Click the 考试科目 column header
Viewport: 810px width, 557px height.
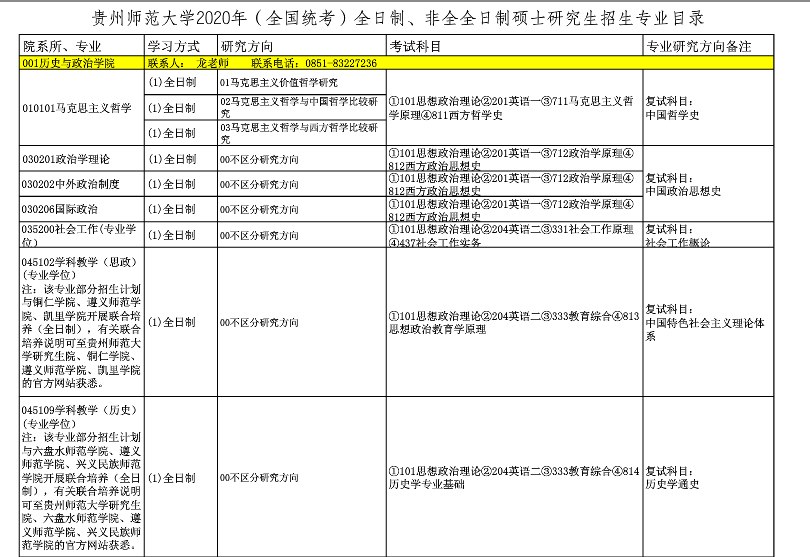tap(415, 47)
